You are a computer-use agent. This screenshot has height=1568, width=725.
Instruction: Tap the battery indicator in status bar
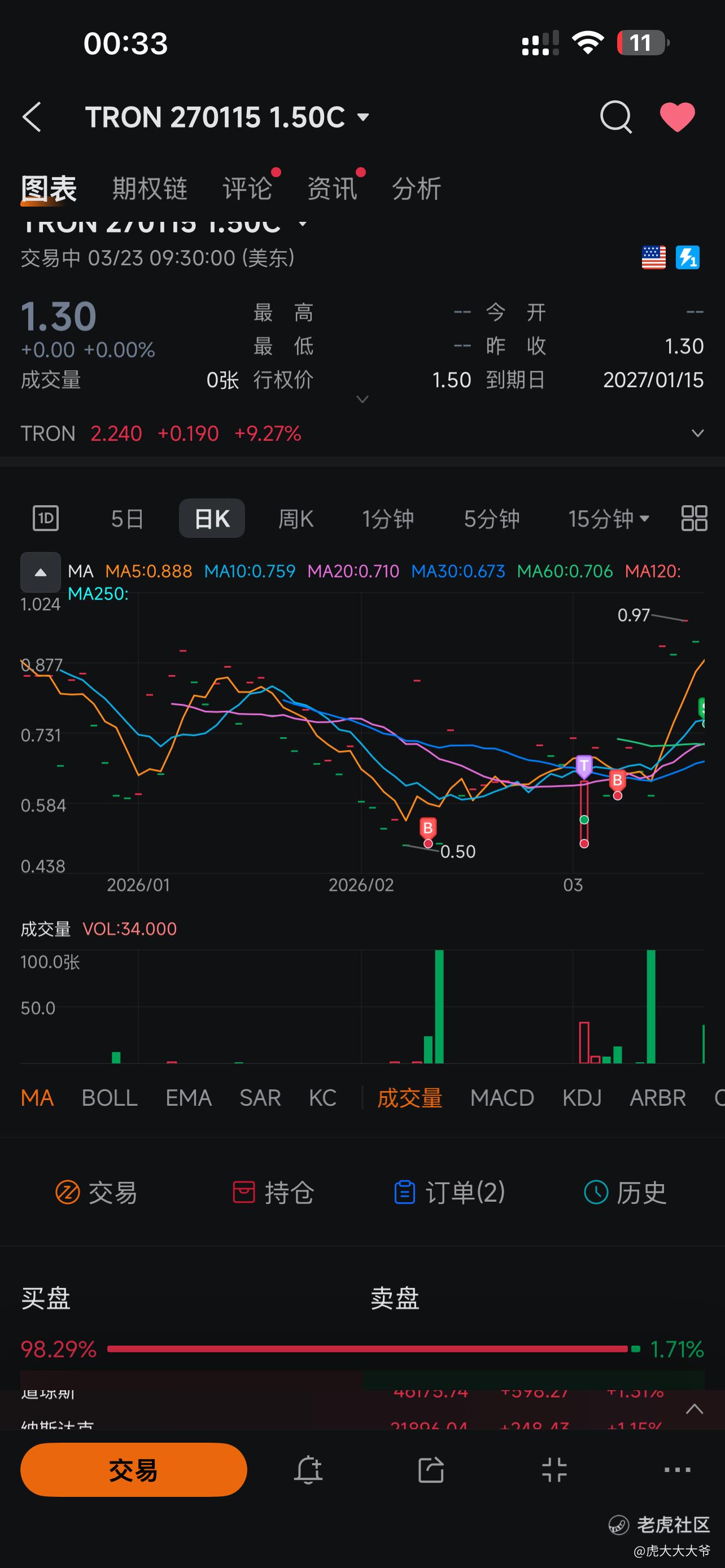coord(643,42)
